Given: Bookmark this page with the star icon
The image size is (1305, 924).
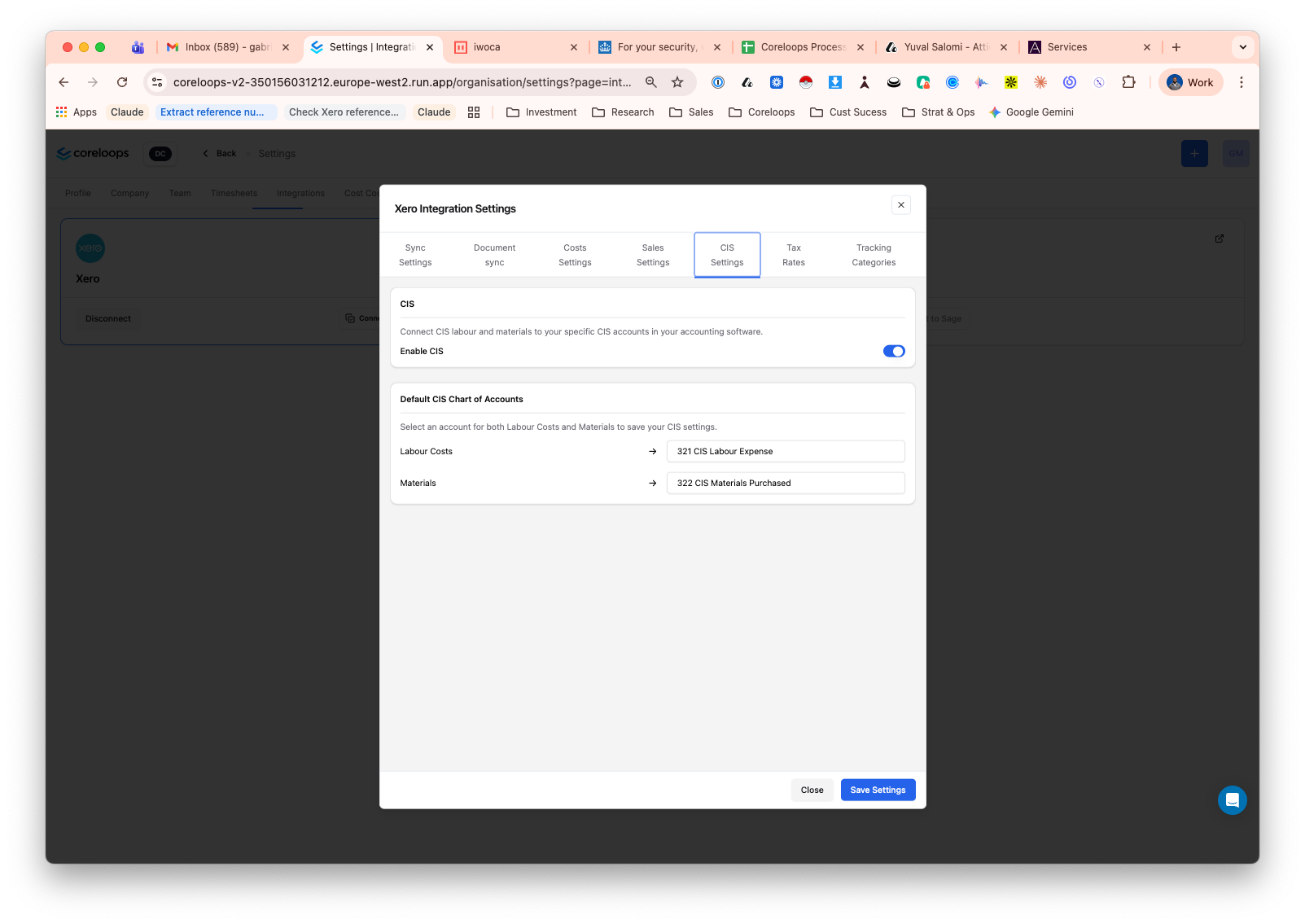Looking at the screenshot, I should 677,82.
